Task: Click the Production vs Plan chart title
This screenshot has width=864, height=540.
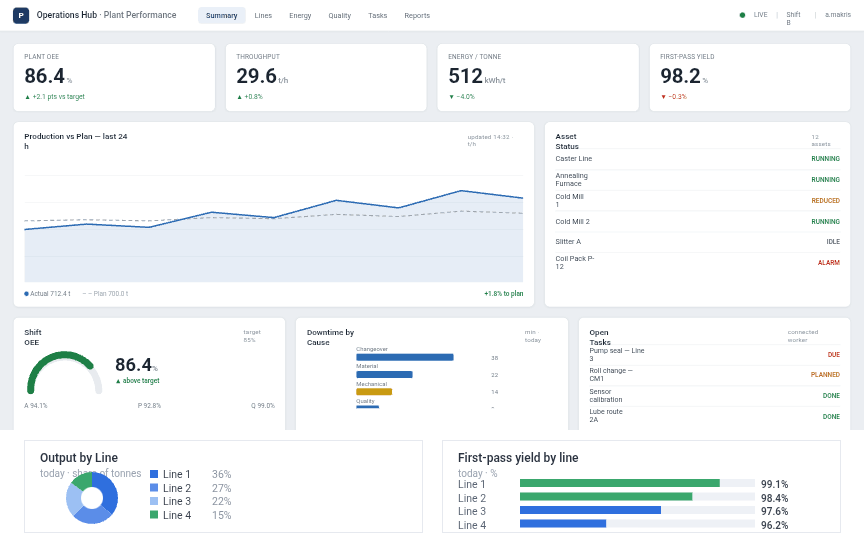Action: [x=75, y=141]
